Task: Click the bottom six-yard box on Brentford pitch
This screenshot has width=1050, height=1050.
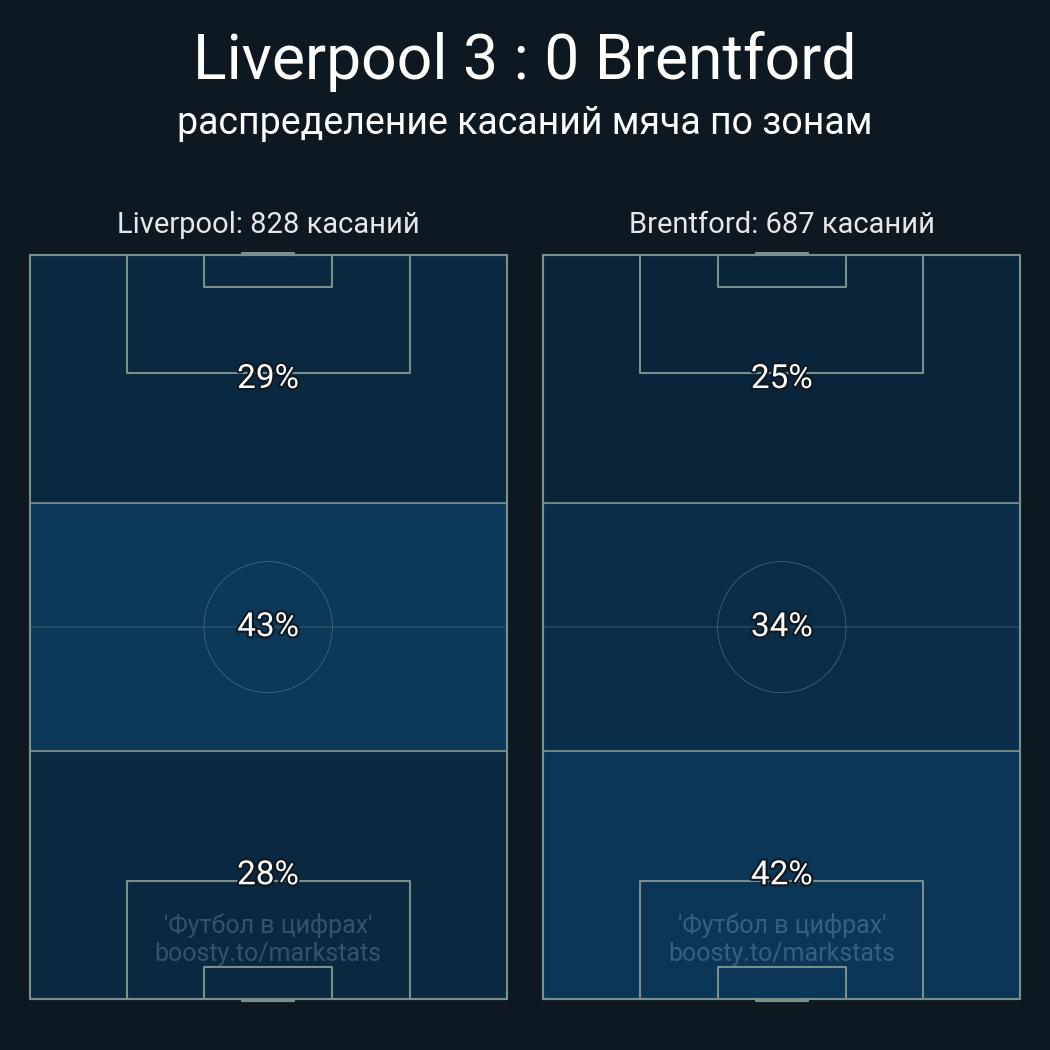Action: pyautogui.click(x=781, y=982)
